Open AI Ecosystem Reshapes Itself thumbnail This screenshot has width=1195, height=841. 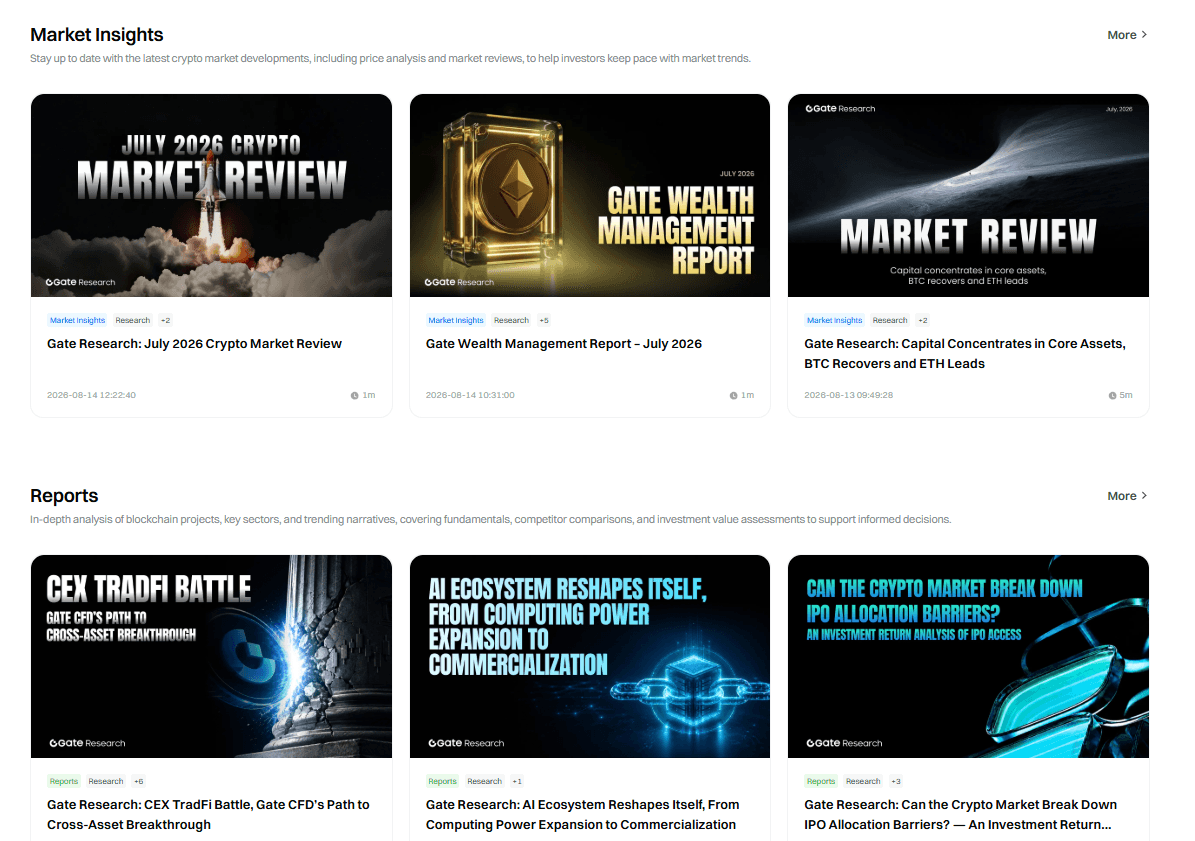[x=590, y=657]
